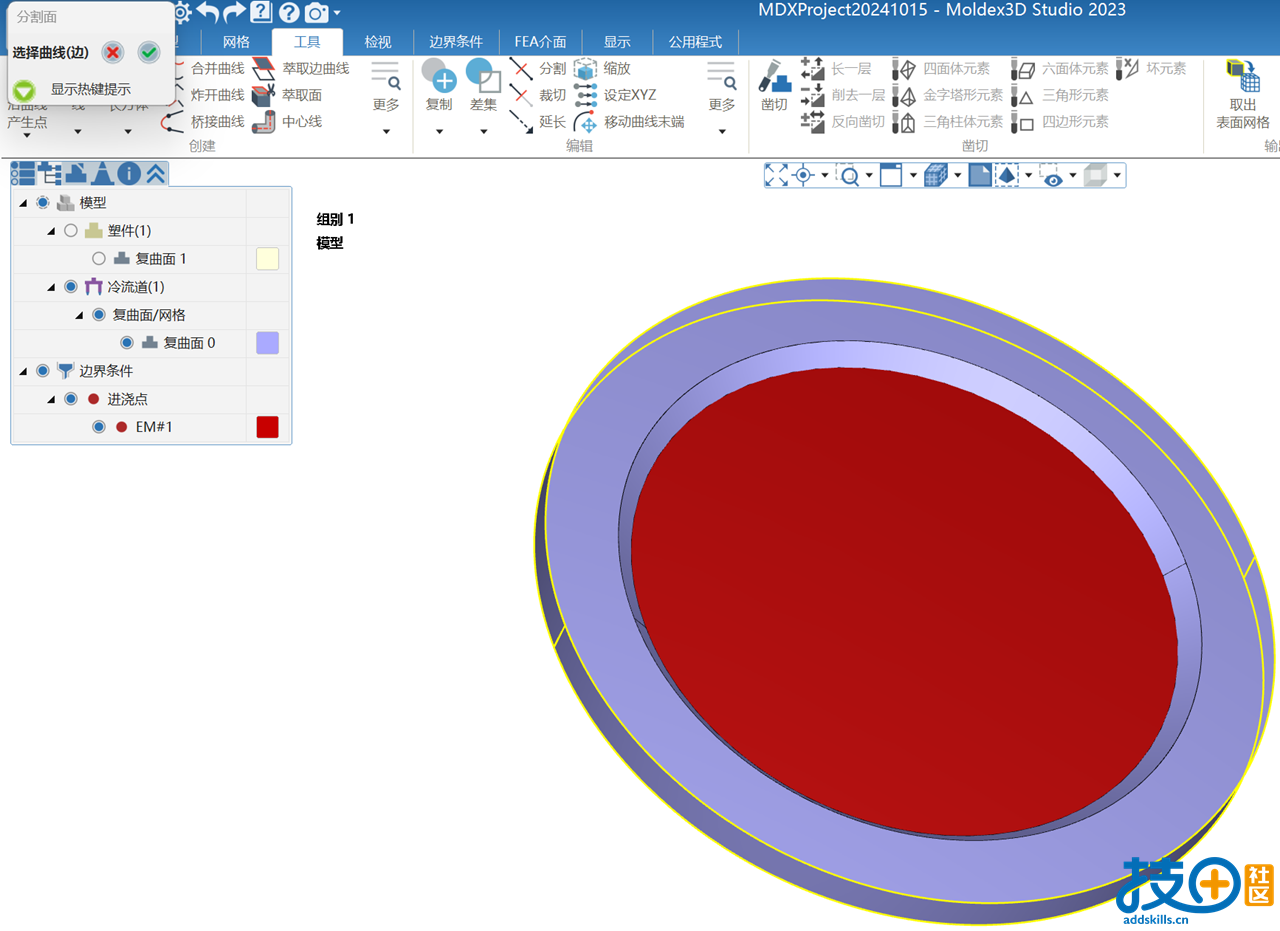The image size is (1280, 931).
Task: Collapse the 模型 tree node
Action: tap(23, 203)
